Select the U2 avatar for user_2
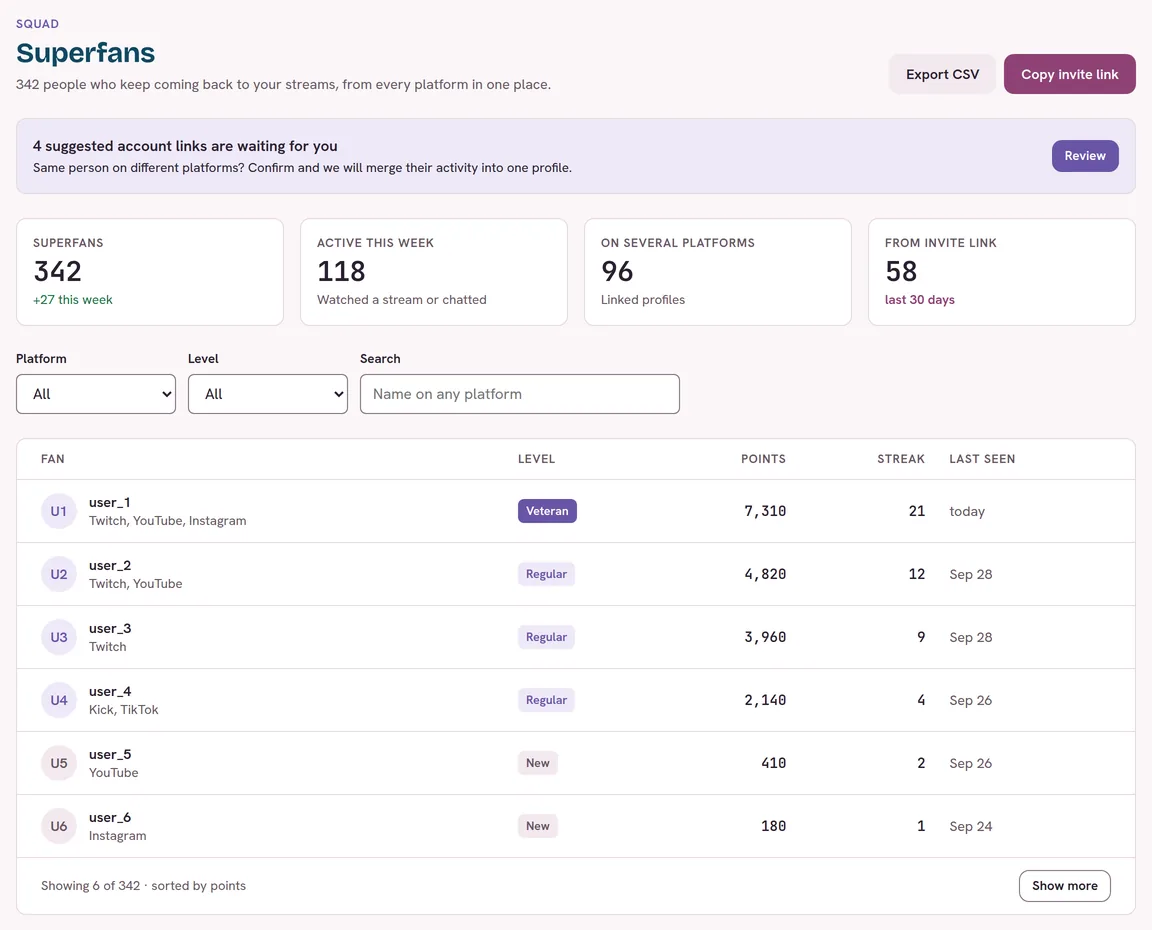Screen dimensions: 1152x930 point(59,574)
